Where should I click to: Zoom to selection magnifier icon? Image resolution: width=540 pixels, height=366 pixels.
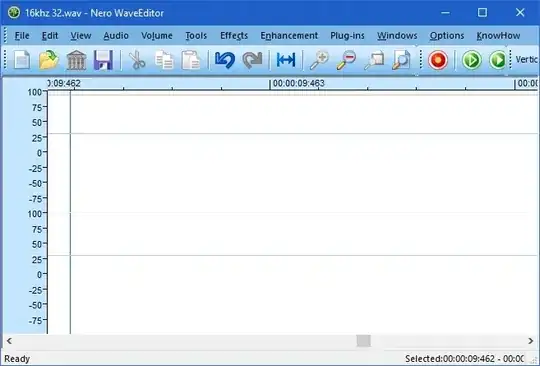(x=374, y=60)
